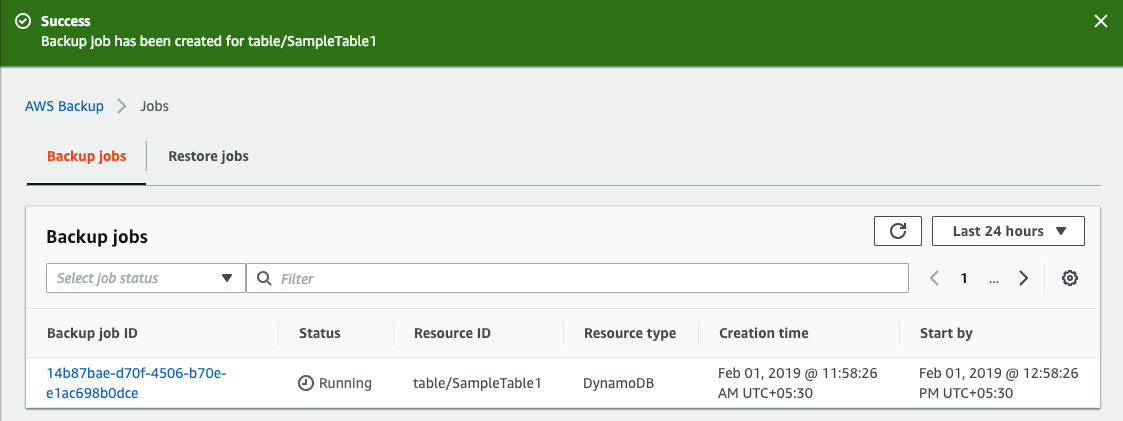The height and width of the screenshot is (421, 1123).
Task: Click table/SampleTable1 resource ID cell
Action: pos(477,383)
